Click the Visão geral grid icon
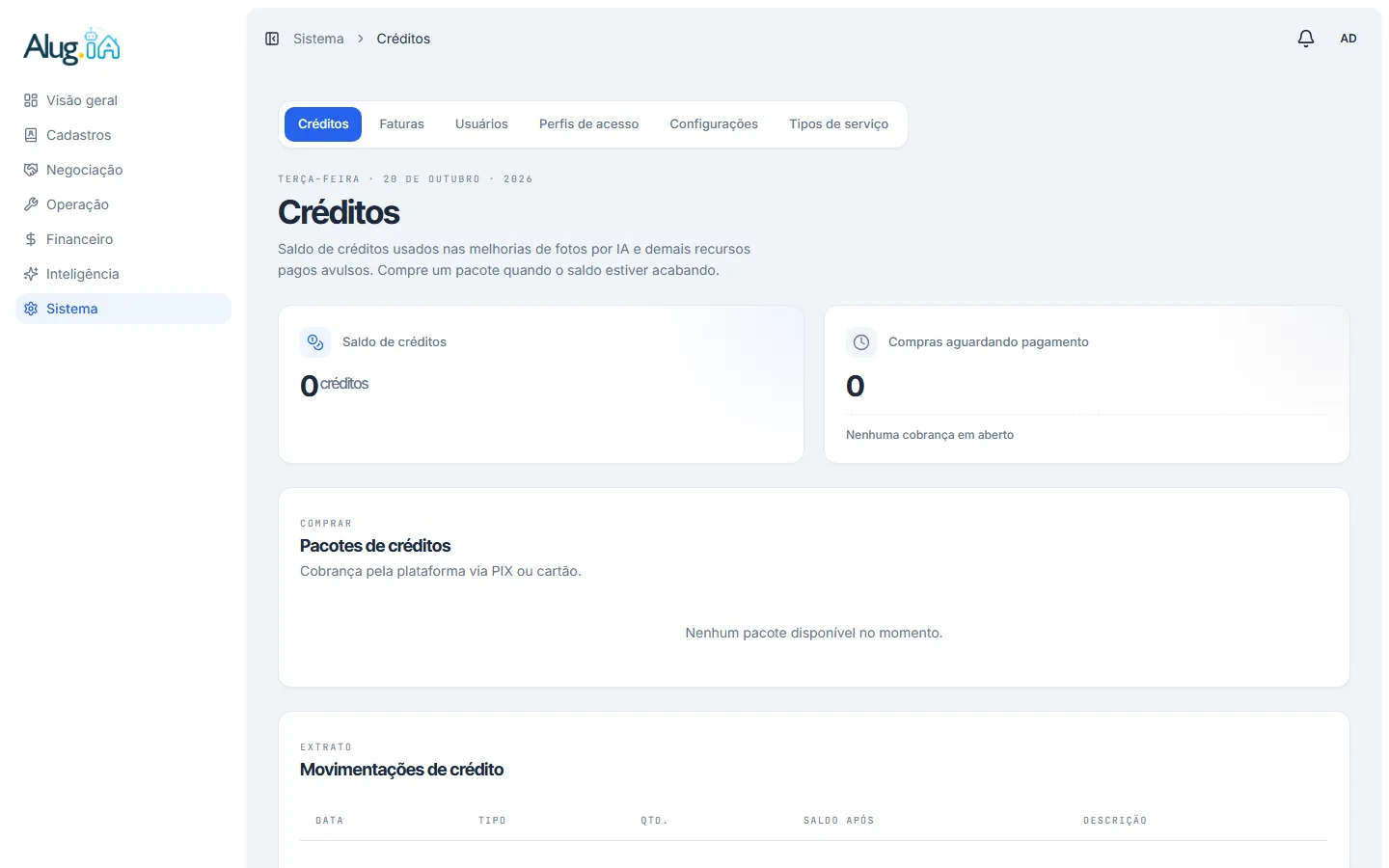 point(31,100)
